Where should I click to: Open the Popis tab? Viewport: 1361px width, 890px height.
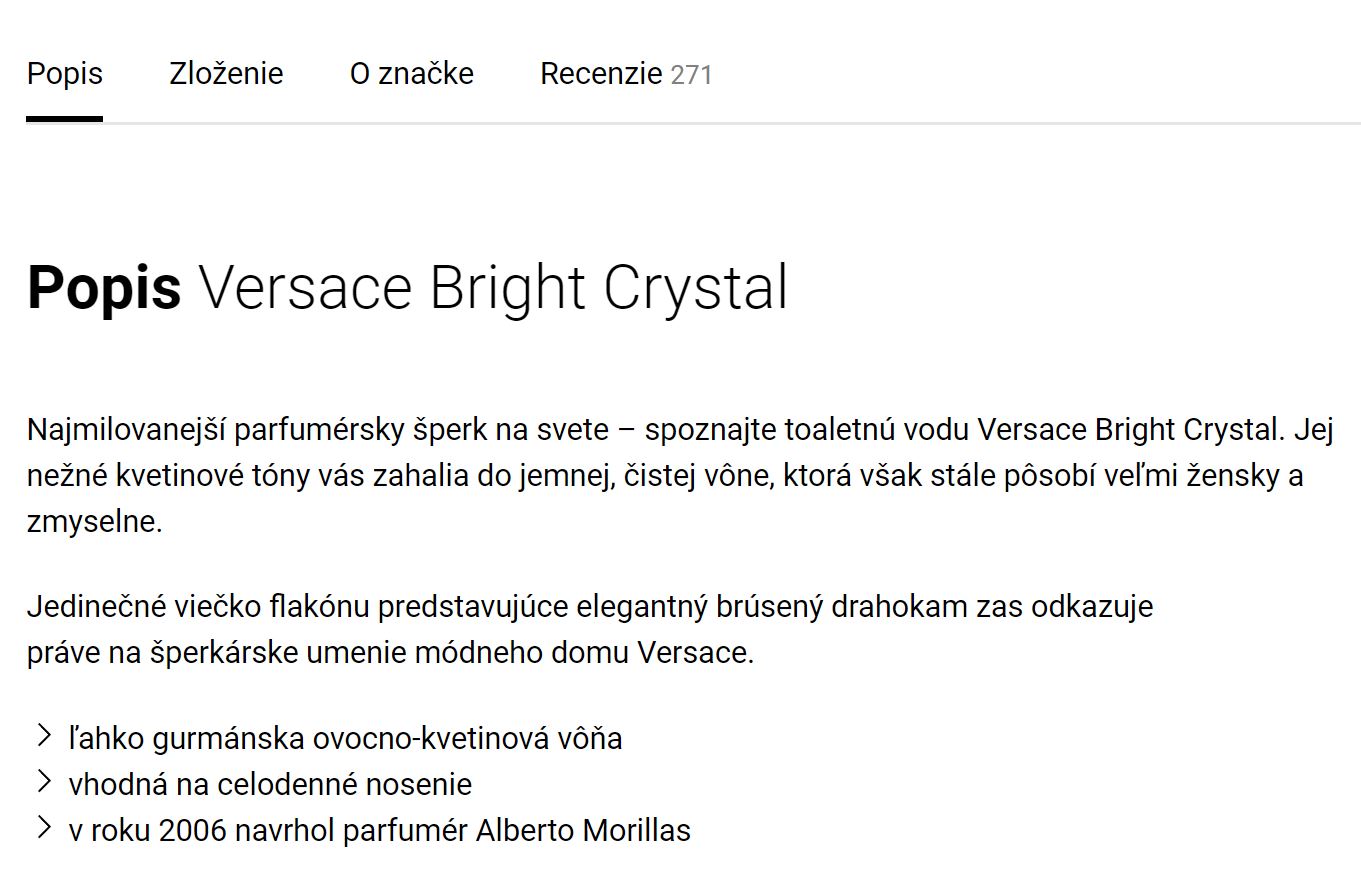tap(65, 74)
